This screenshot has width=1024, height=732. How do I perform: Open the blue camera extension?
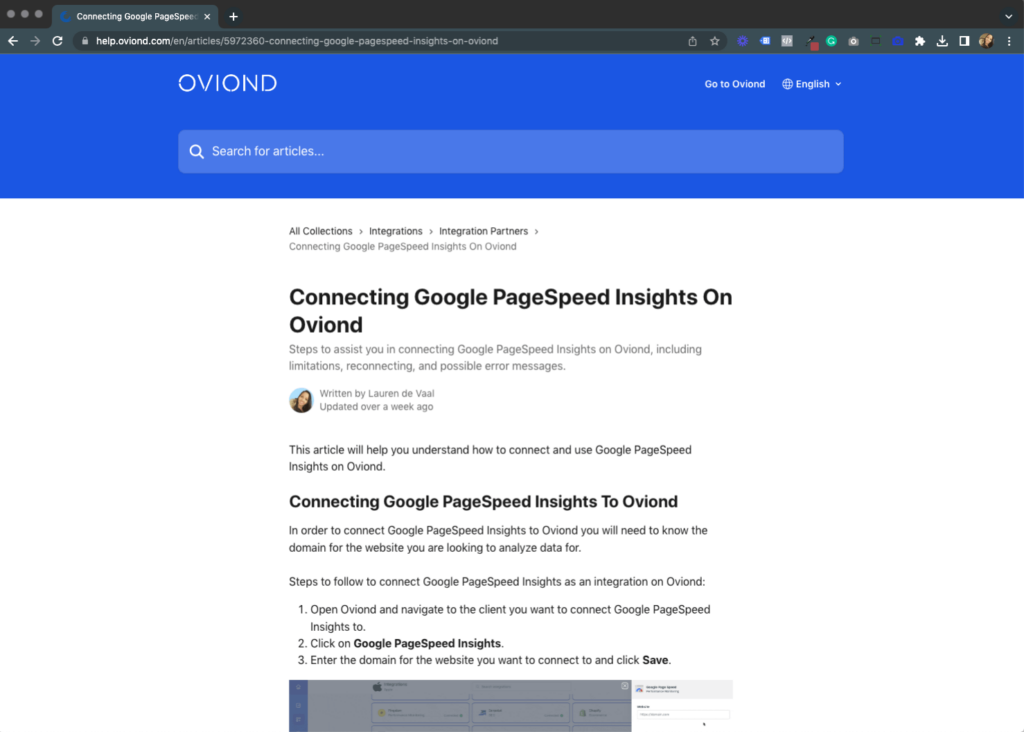[898, 41]
